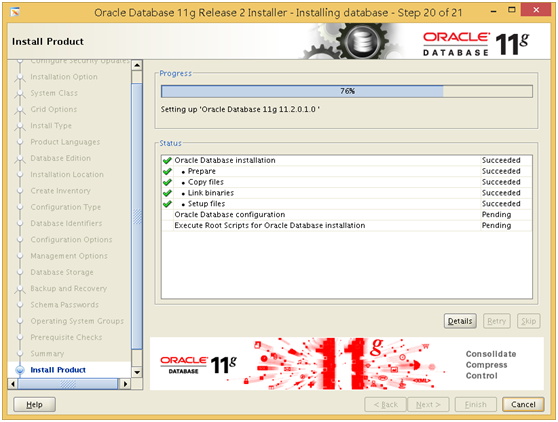Click the installer icon in the title bar
Image resolution: width=558 pixels, height=422 pixels.
click(15, 12)
